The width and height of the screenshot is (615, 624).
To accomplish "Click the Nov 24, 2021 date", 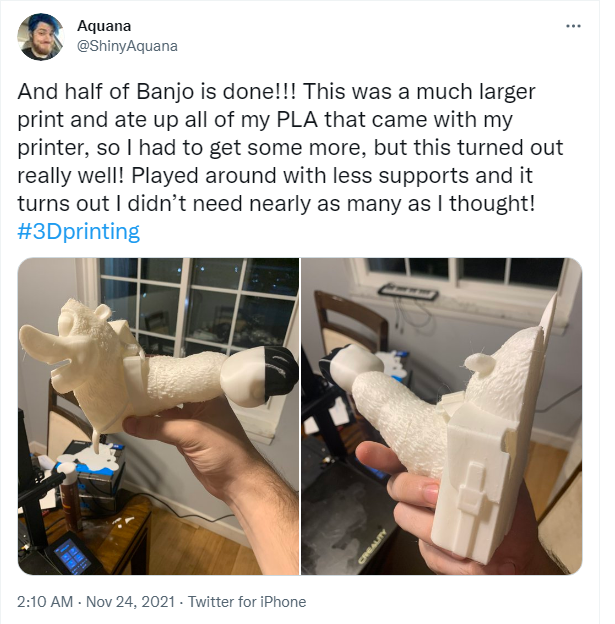I will point(130,602).
